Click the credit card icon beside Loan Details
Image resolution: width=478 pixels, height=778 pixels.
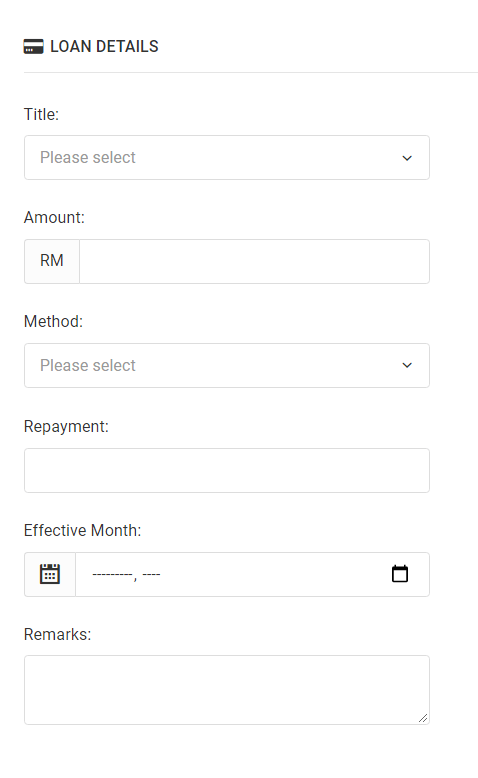[x=33, y=47]
